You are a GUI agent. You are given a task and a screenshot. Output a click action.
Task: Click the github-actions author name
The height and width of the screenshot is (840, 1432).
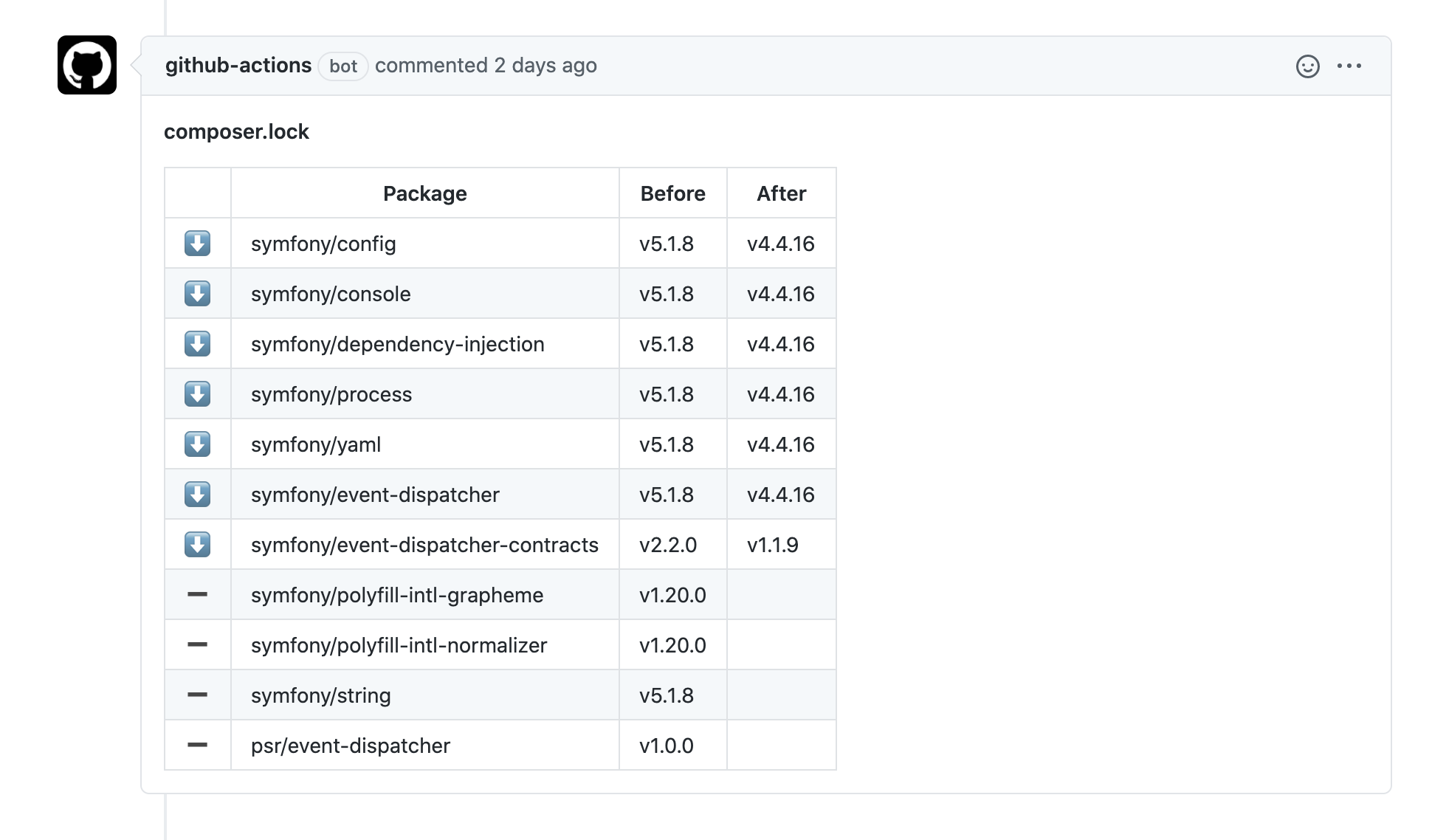point(238,66)
